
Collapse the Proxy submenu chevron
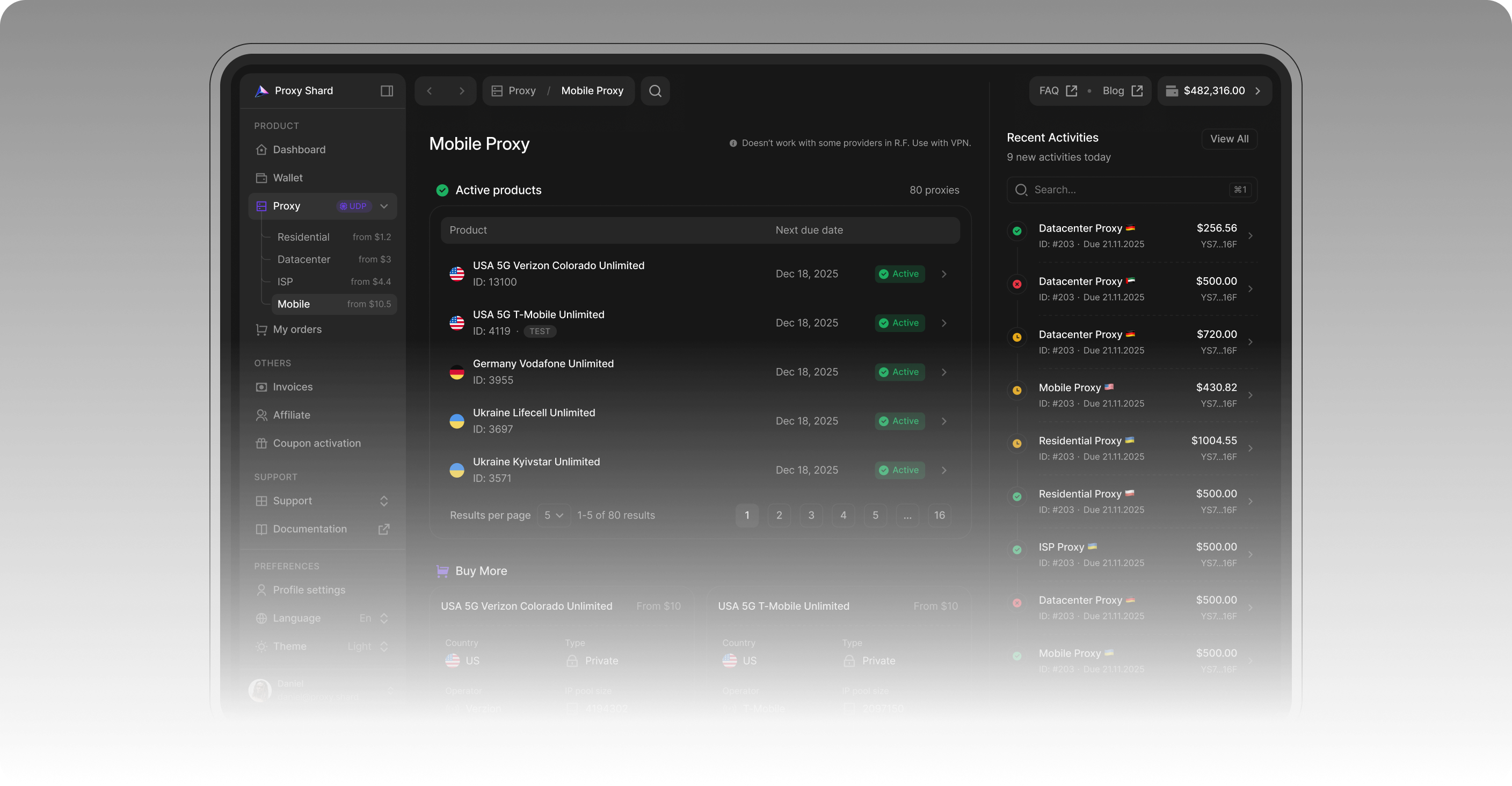point(384,206)
